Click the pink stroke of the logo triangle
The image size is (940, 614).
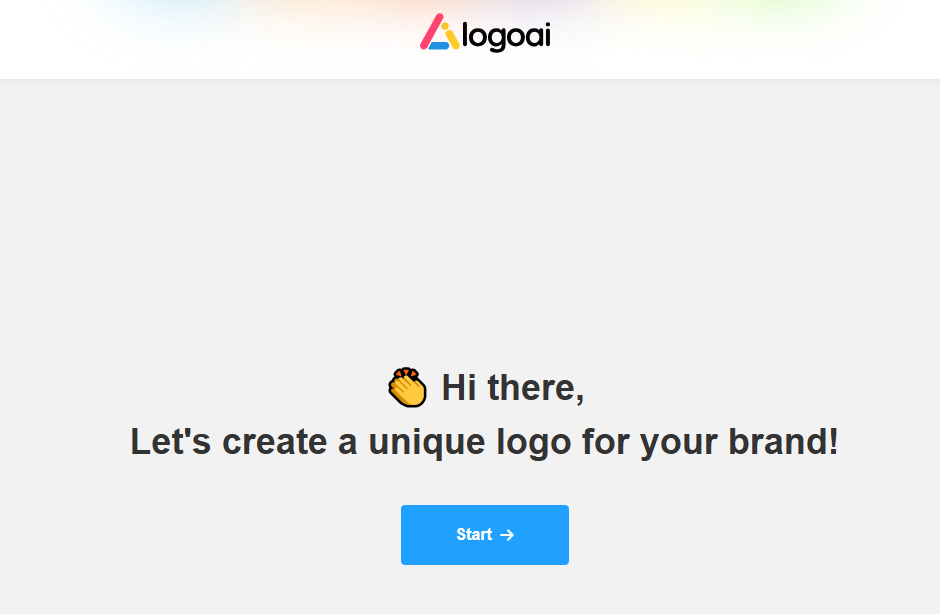point(432,30)
